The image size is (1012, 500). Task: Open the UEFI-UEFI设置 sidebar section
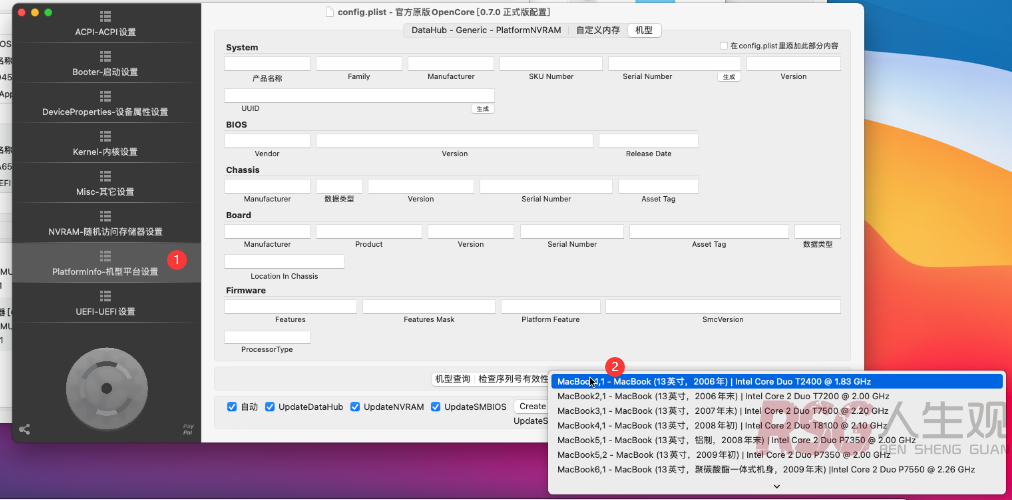tap(105, 304)
